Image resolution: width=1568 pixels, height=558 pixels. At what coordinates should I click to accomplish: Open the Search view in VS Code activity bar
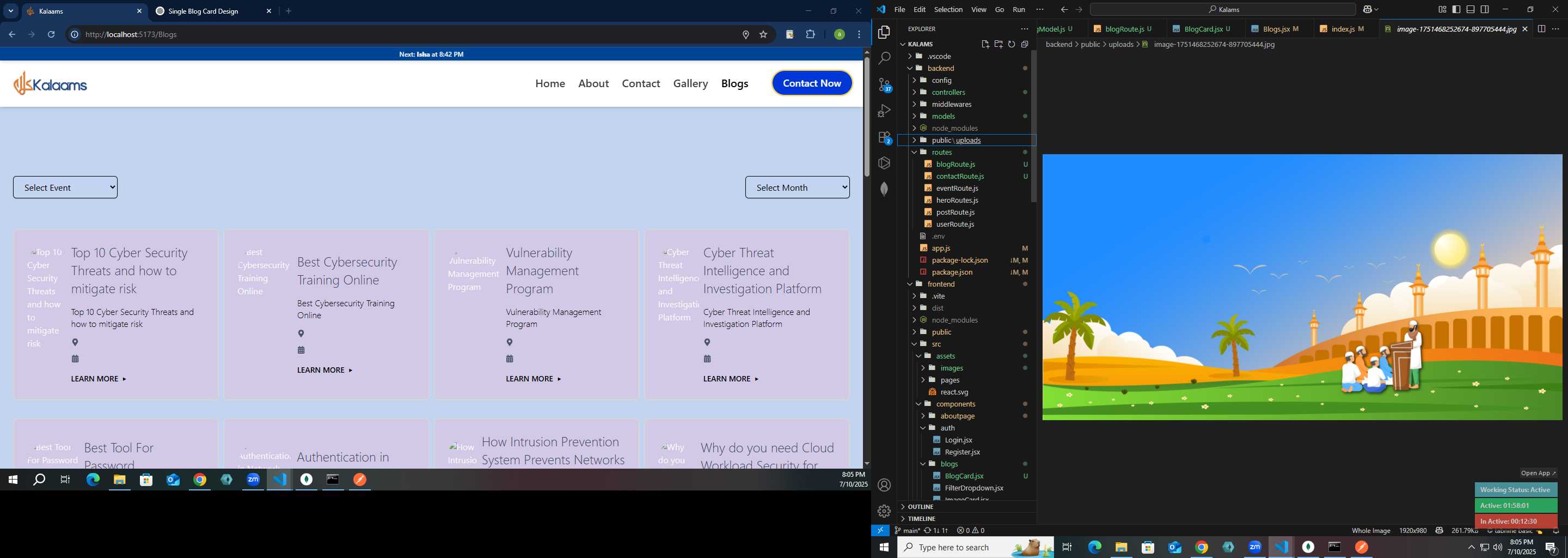pos(884,58)
